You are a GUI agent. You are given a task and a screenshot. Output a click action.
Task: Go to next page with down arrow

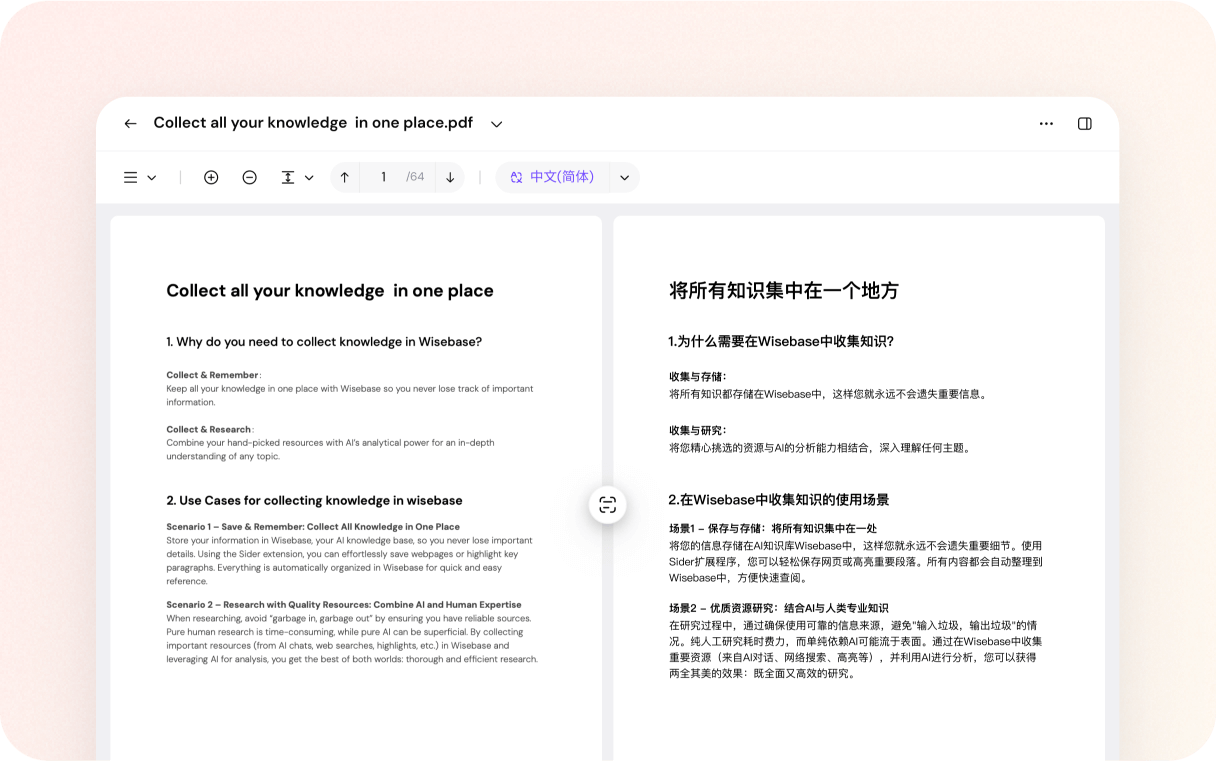tap(450, 177)
